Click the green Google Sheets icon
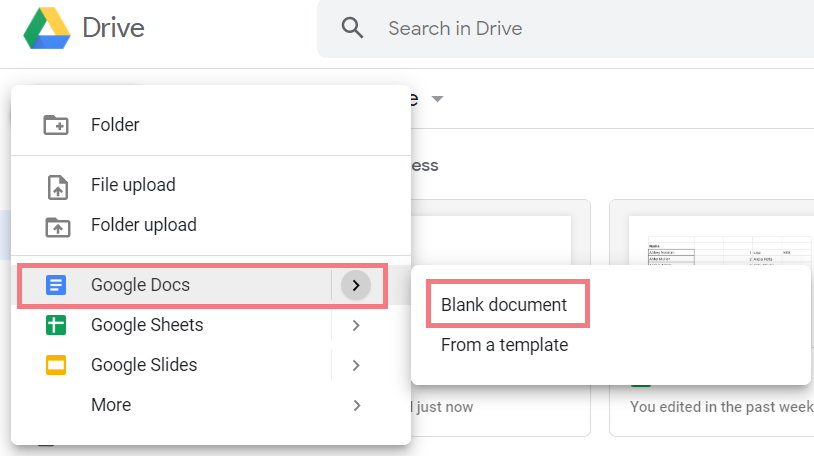Image resolution: width=814 pixels, height=456 pixels. click(56, 325)
